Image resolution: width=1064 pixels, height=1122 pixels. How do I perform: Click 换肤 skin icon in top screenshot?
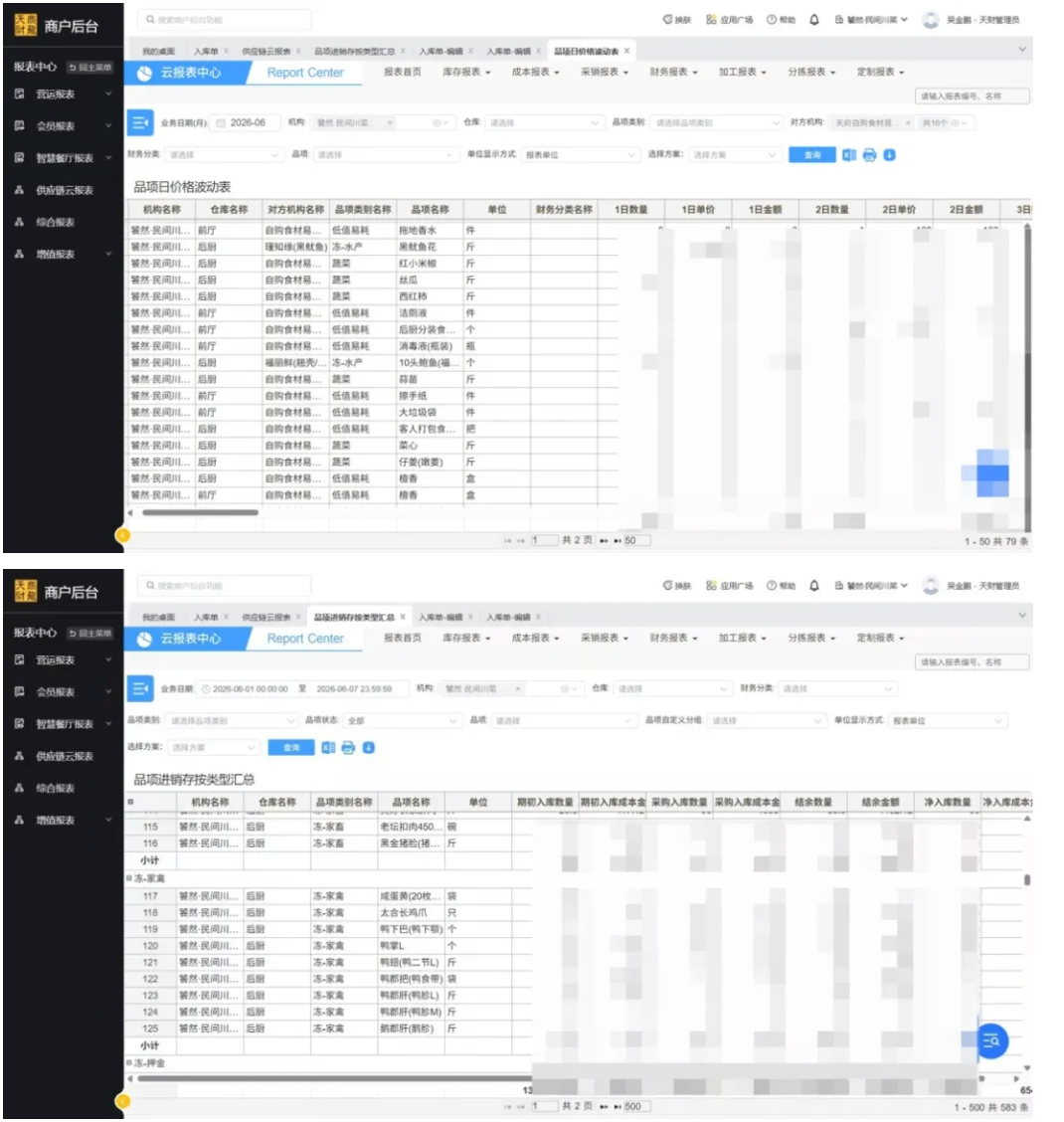(x=676, y=20)
